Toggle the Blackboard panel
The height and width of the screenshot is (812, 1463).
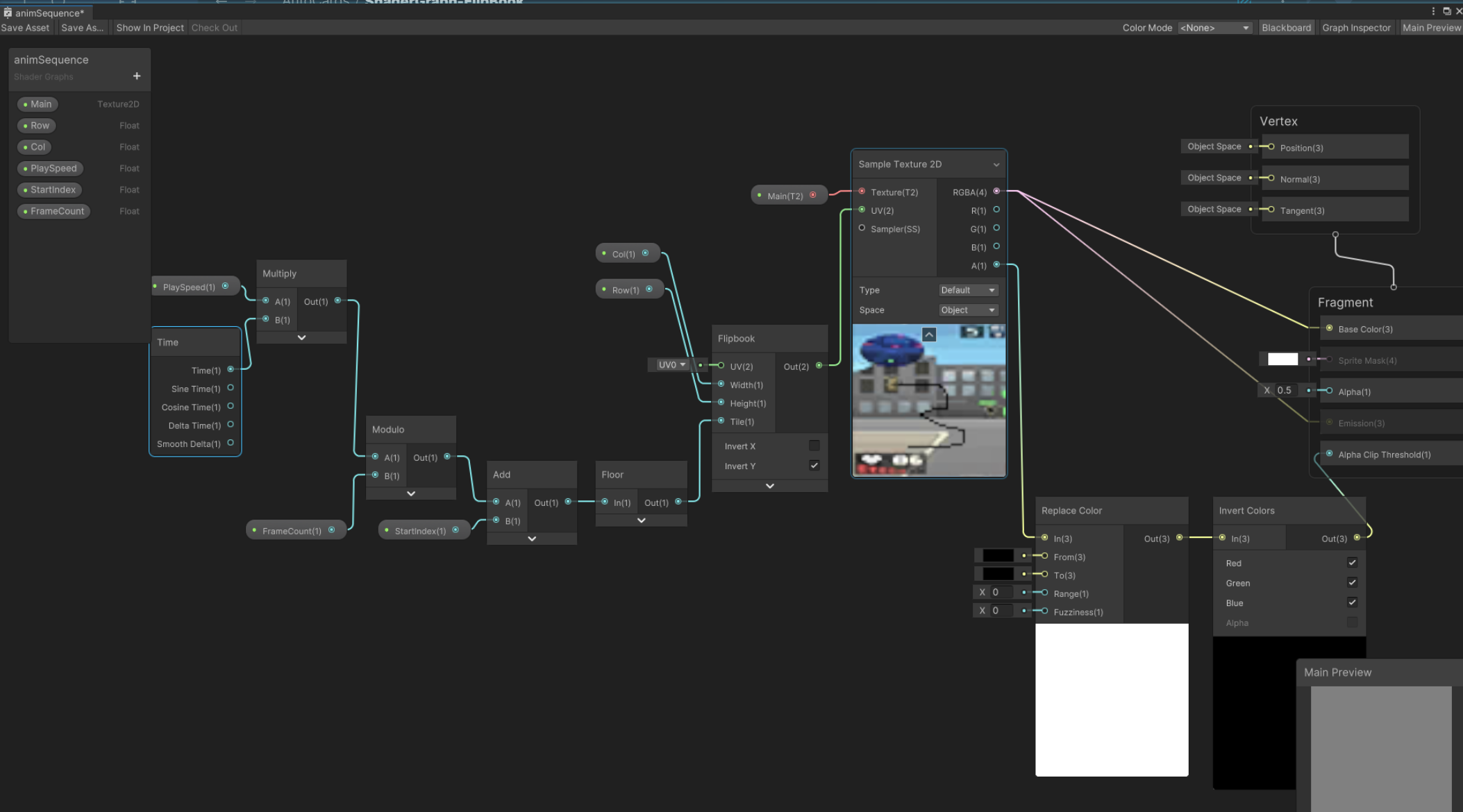tap(1286, 28)
